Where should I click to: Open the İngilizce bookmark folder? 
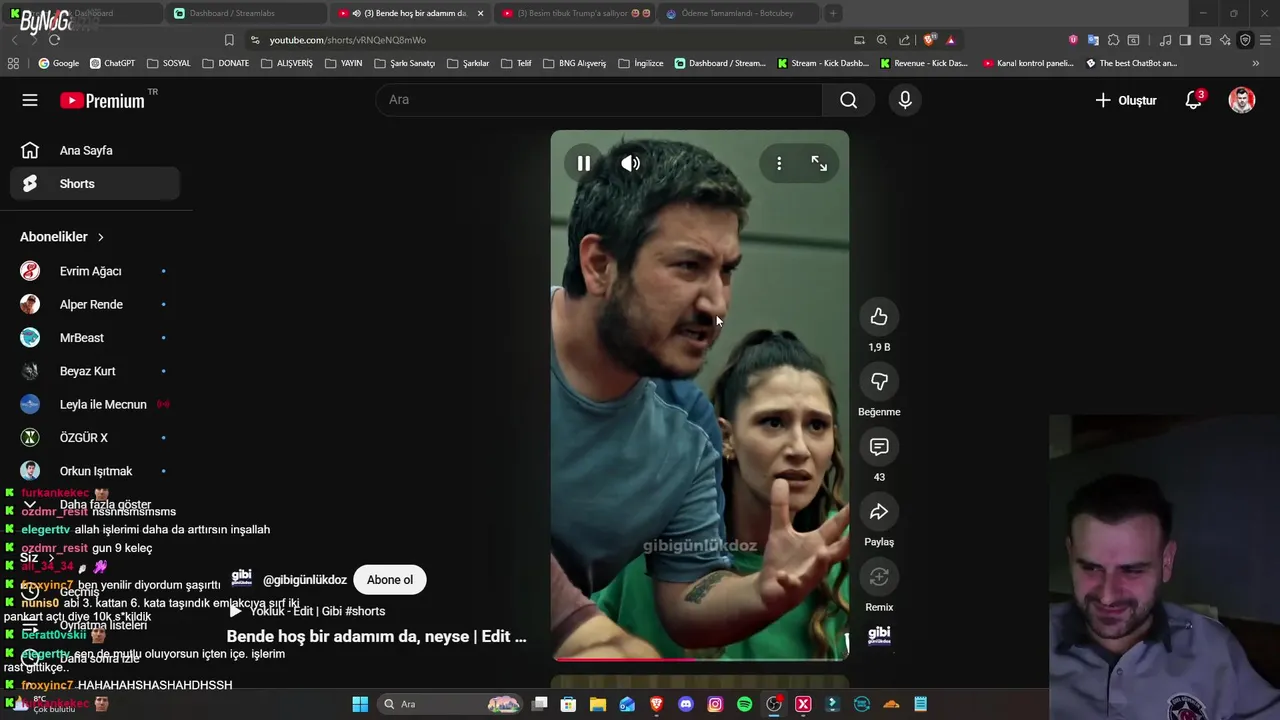[641, 63]
